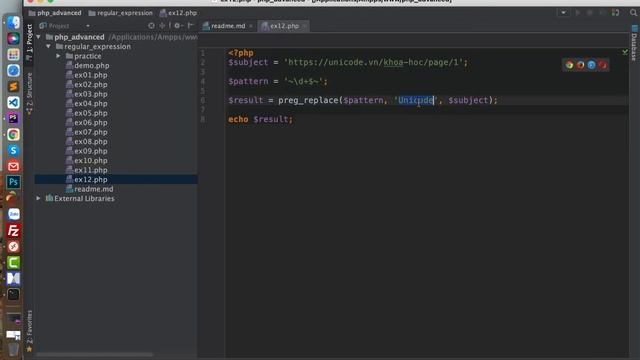
Task: Open in Chrome browser icon in editor
Action: [569, 65]
